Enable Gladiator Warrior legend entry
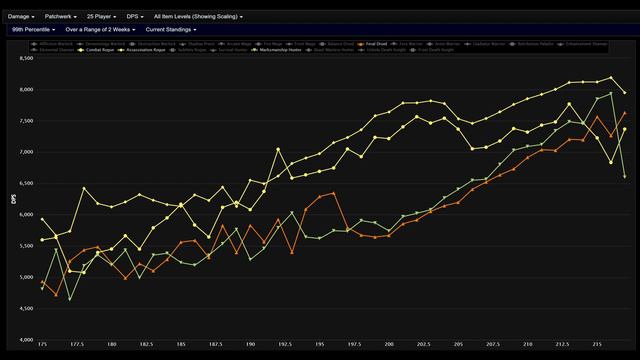 484,44
